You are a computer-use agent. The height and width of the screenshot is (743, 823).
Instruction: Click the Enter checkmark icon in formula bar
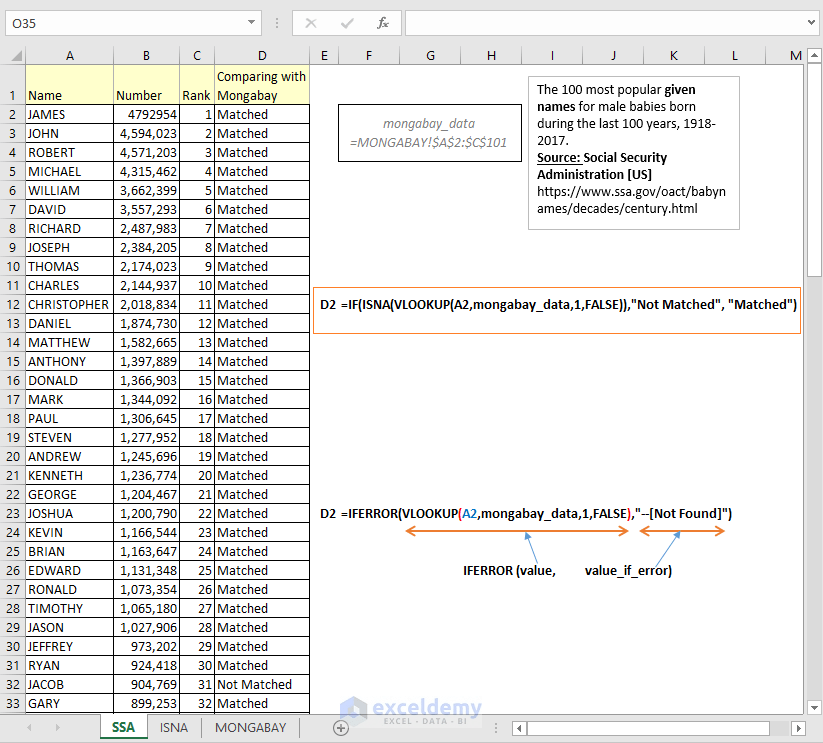coord(347,22)
